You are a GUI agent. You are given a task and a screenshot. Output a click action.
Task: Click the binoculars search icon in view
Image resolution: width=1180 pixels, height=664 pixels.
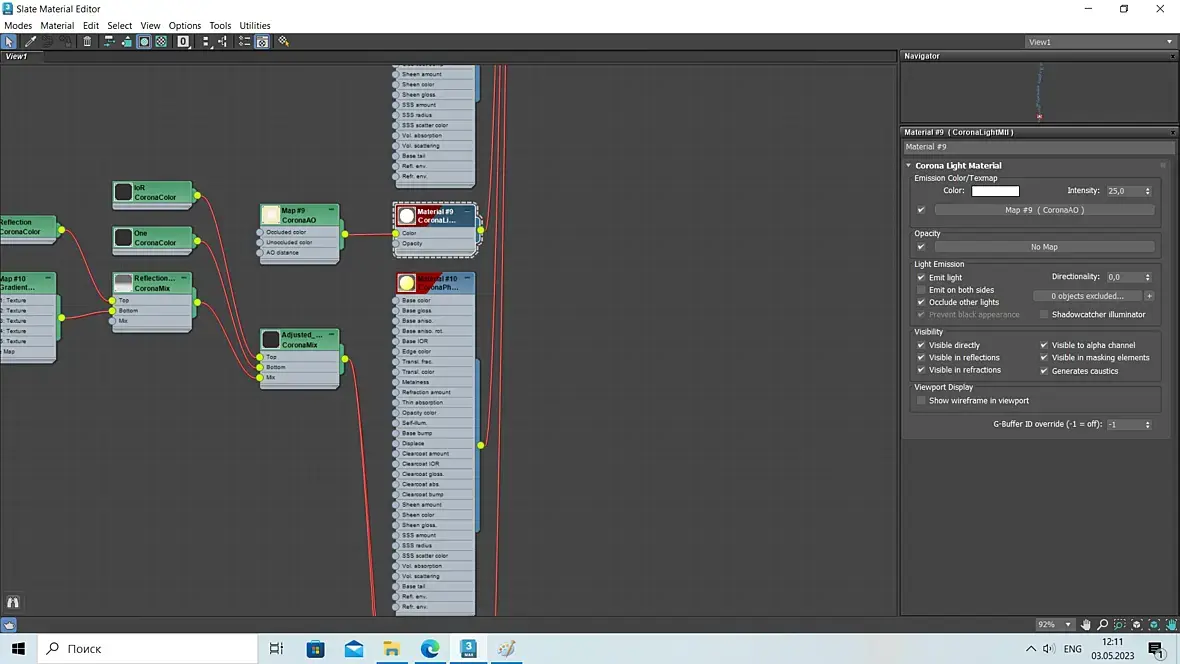click(x=13, y=602)
